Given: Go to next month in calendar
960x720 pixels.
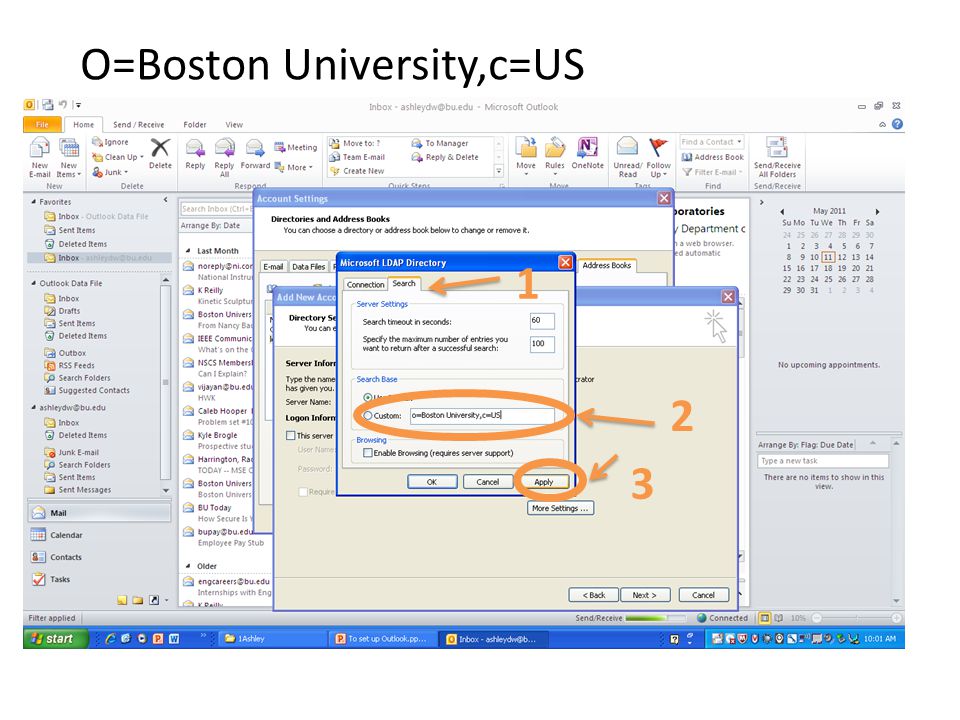Looking at the screenshot, I should point(877,211).
